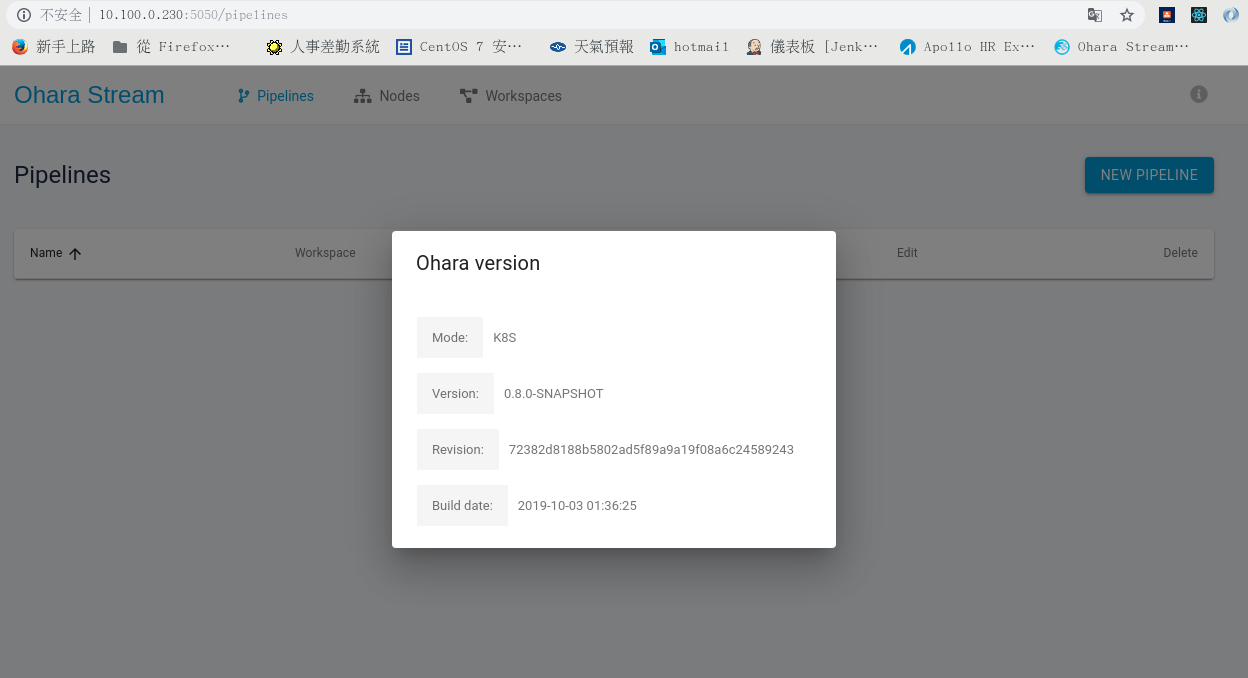Click the Name column header
1248x678 pixels.
[46, 253]
